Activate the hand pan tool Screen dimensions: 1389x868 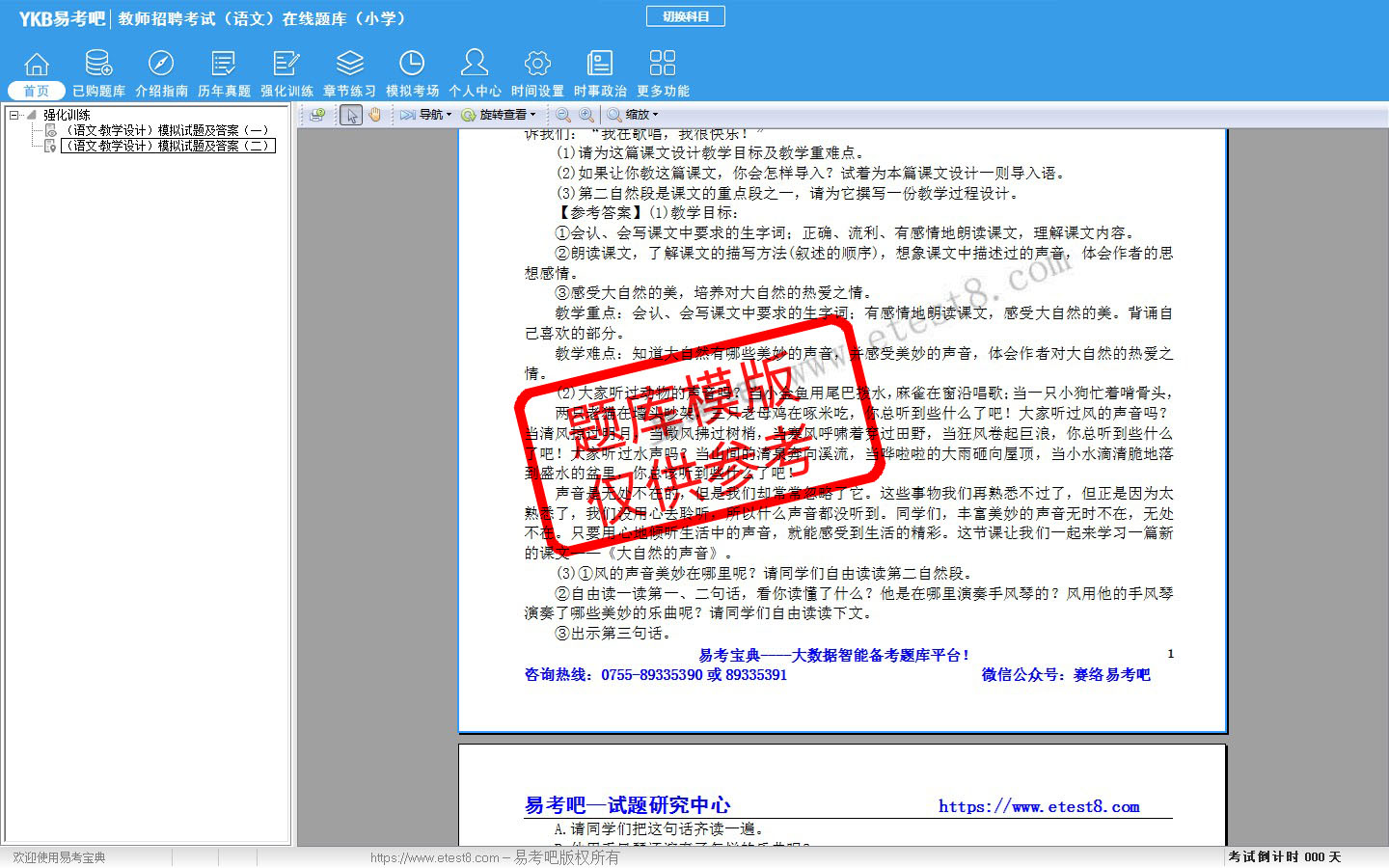(x=374, y=115)
